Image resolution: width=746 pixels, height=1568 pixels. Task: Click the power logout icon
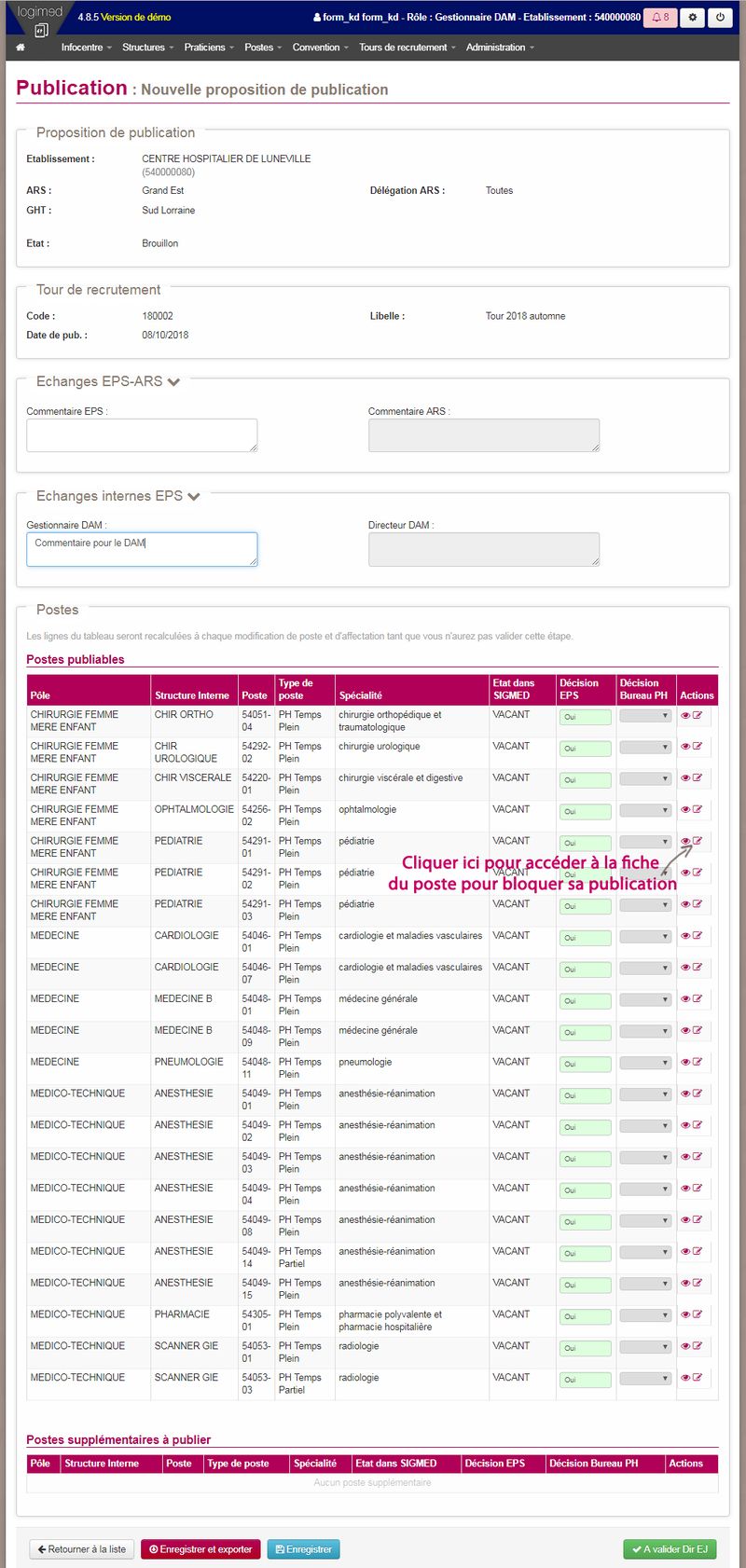pos(720,17)
